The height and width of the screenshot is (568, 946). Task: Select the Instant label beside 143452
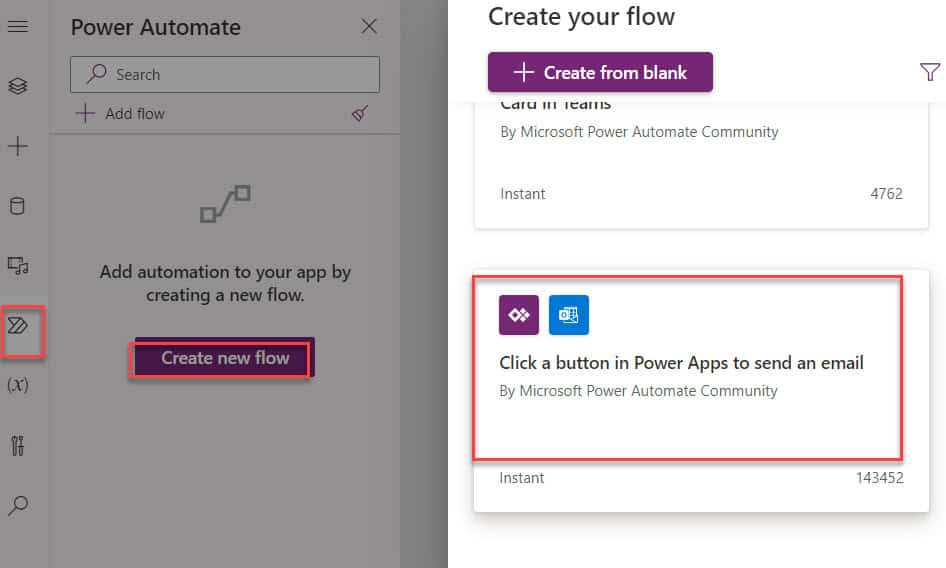click(522, 478)
